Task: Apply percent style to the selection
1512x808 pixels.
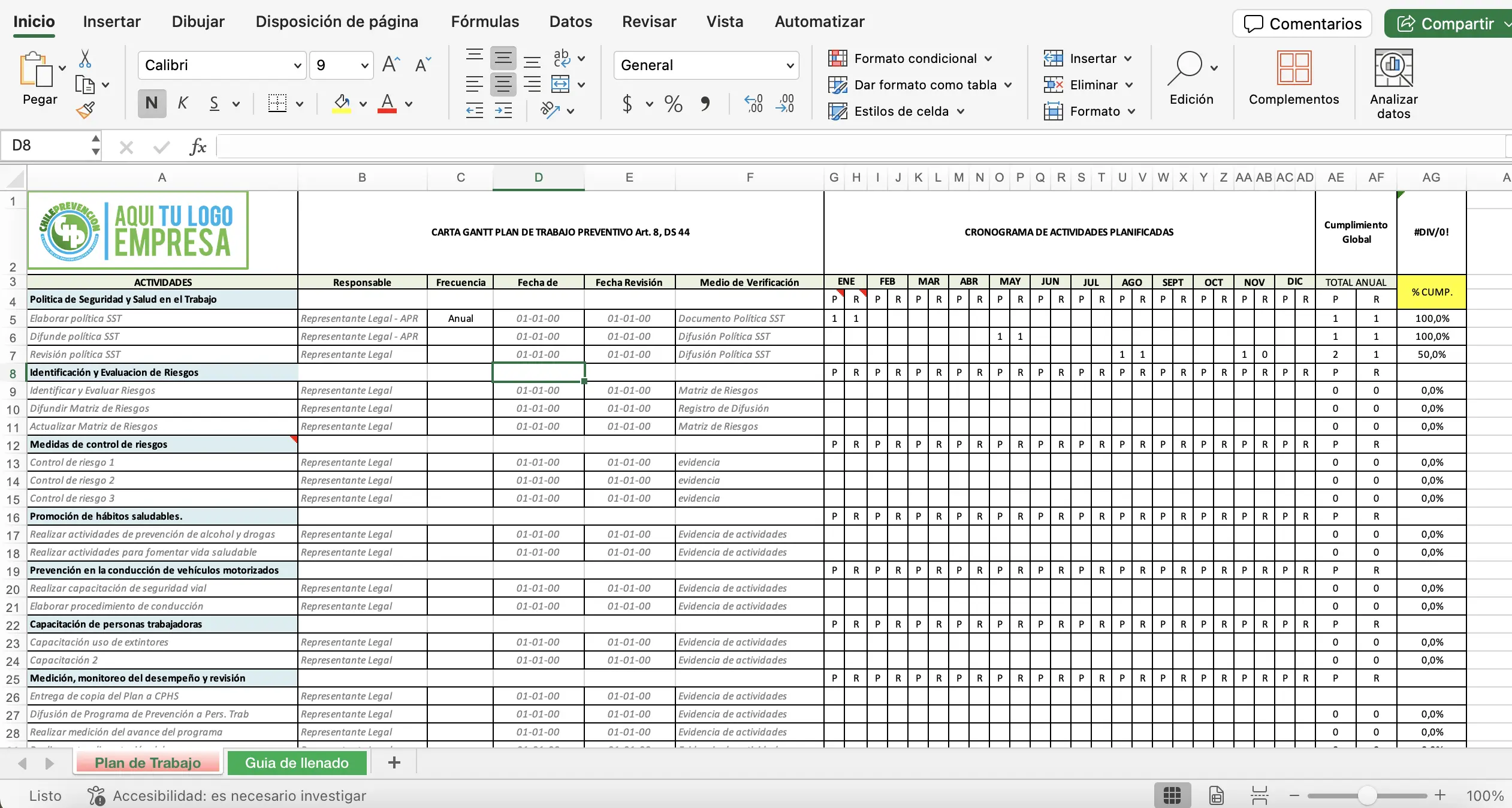Action: (x=672, y=103)
